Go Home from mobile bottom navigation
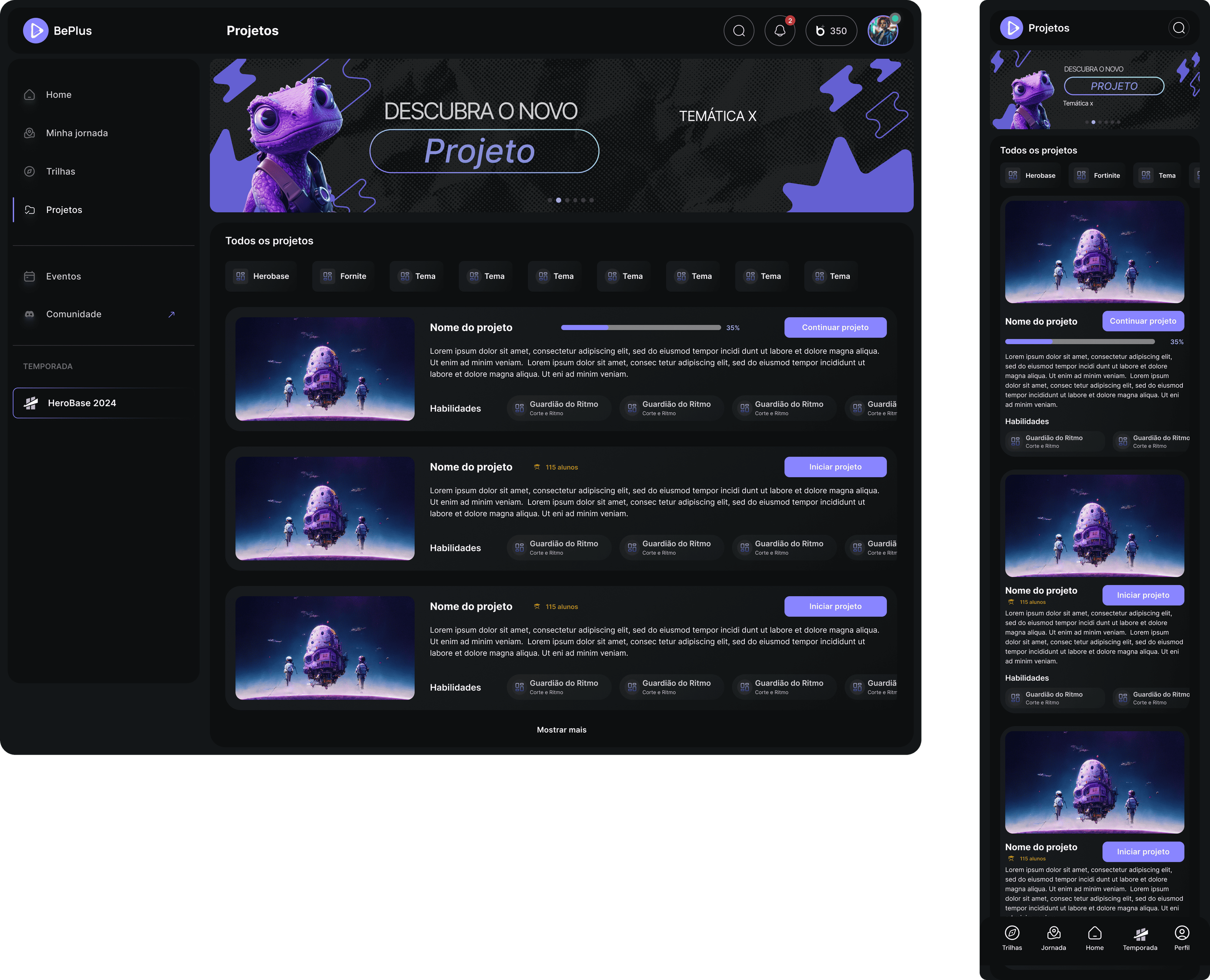The height and width of the screenshot is (980, 1210). (1095, 938)
